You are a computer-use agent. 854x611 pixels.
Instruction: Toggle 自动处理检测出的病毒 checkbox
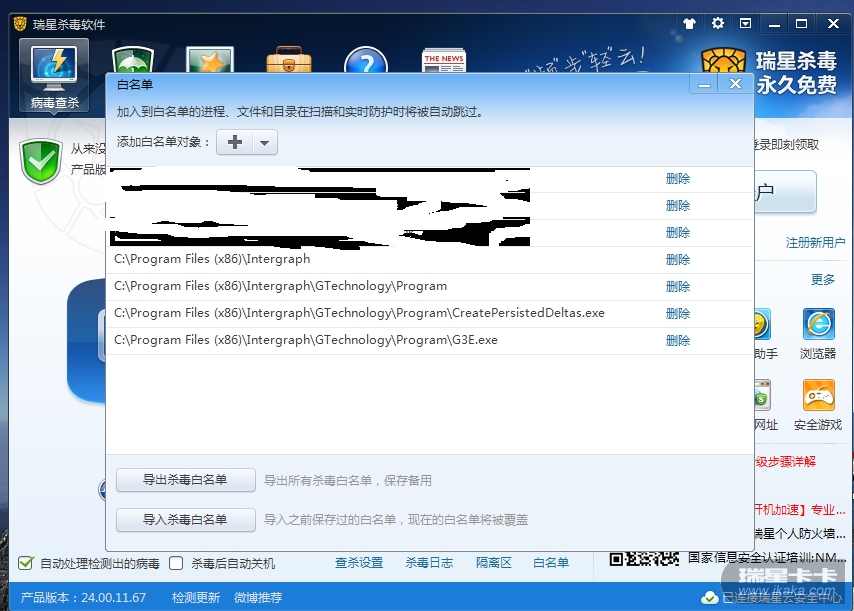(x=25, y=563)
